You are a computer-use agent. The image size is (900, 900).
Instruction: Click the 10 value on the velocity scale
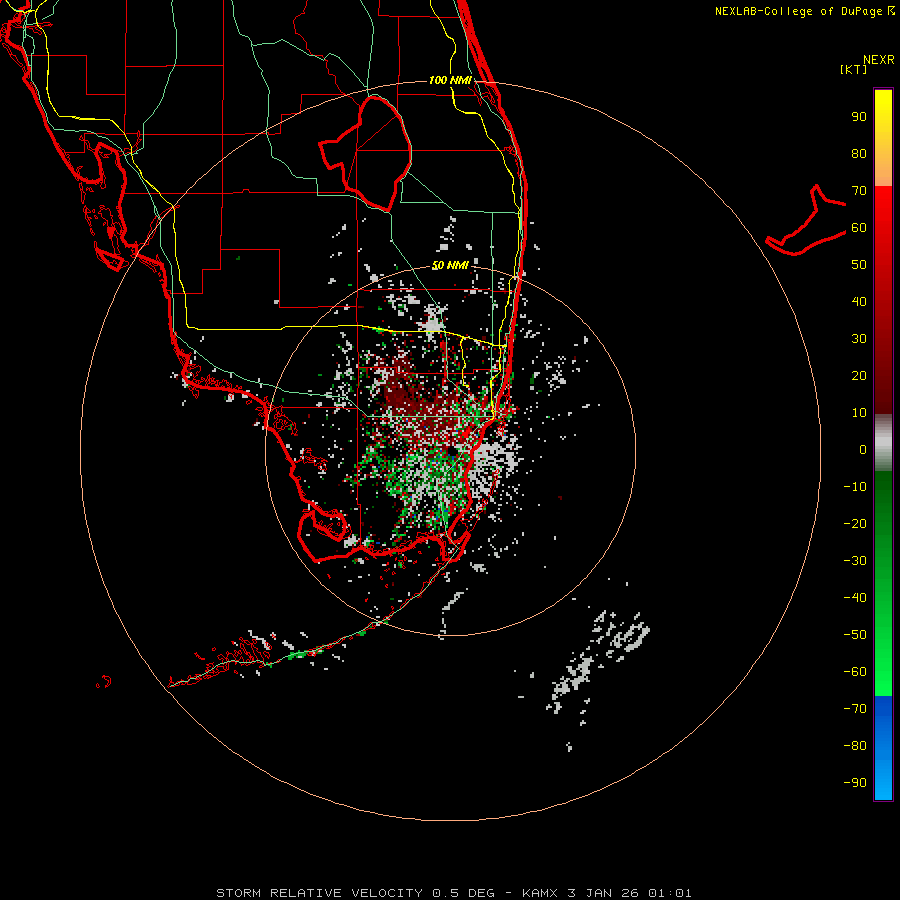(x=859, y=413)
